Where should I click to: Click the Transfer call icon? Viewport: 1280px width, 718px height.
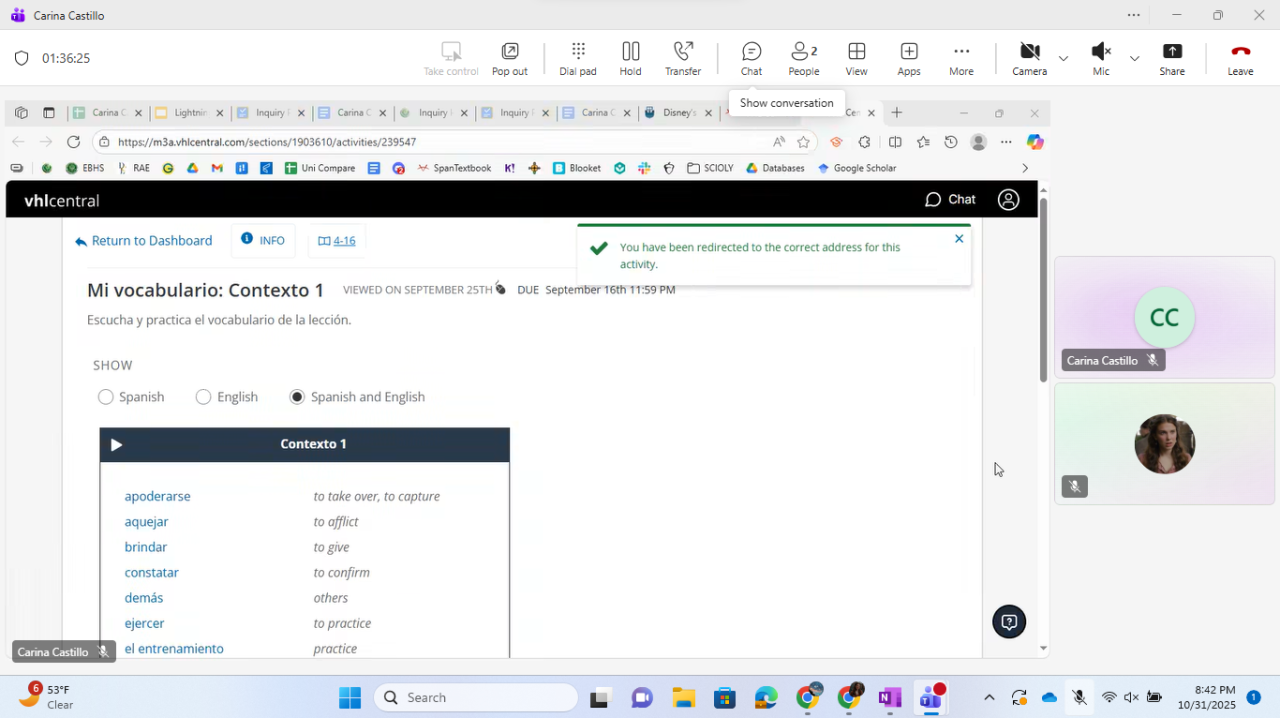click(683, 58)
